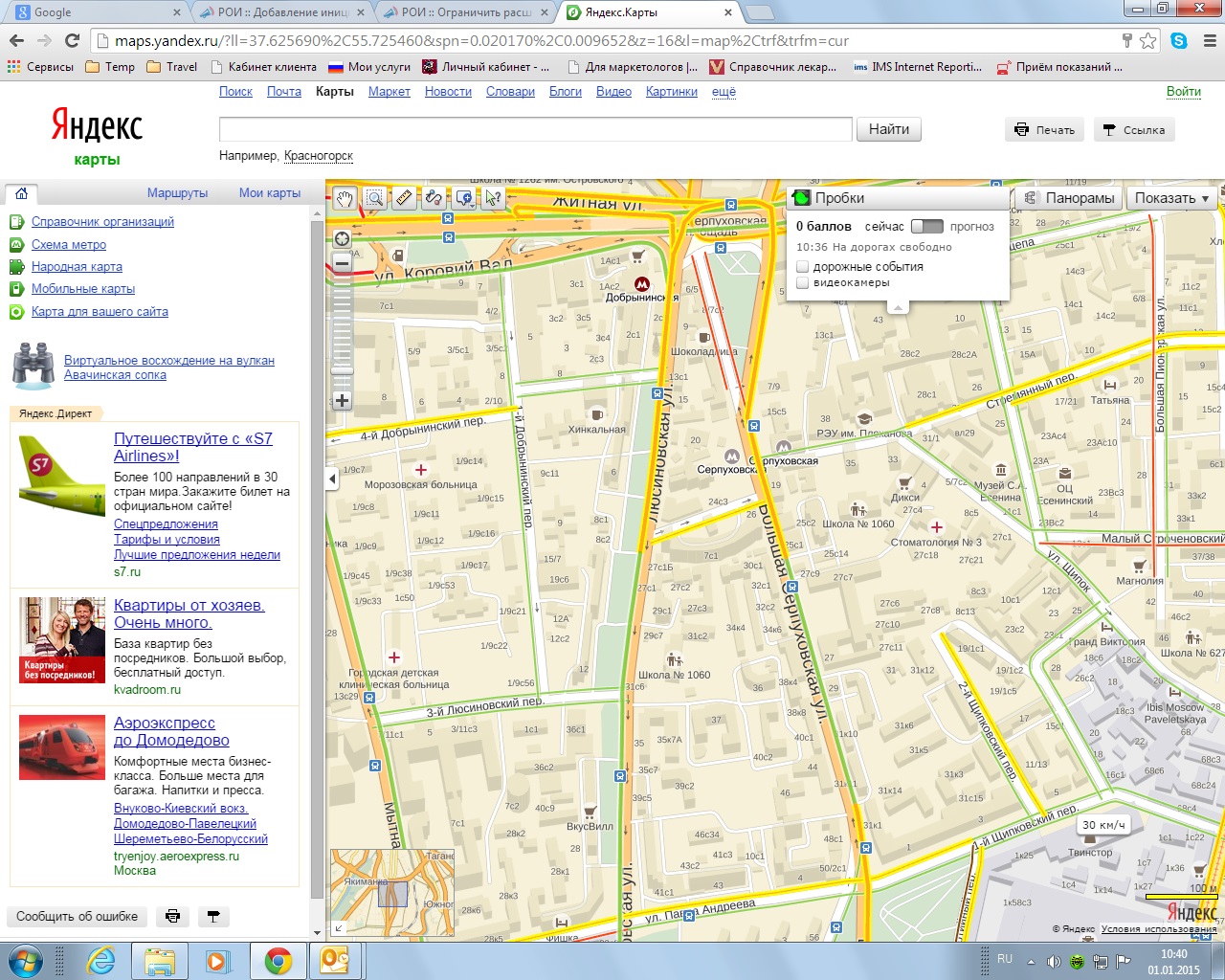Zoom out with the minus button on map
The image size is (1225, 980).
click(x=342, y=263)
